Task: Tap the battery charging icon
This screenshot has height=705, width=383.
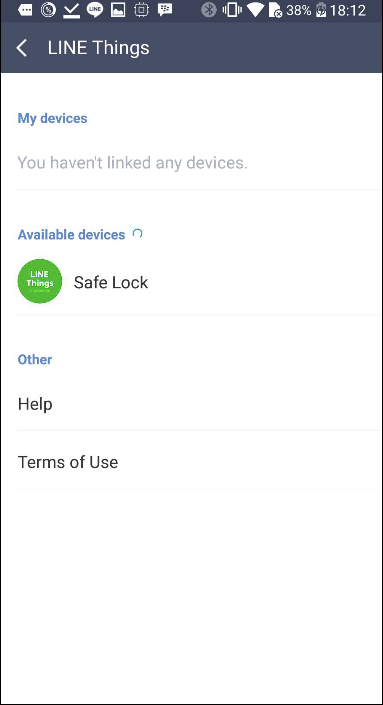Action: pyautogui.click(x=321, y=10)
